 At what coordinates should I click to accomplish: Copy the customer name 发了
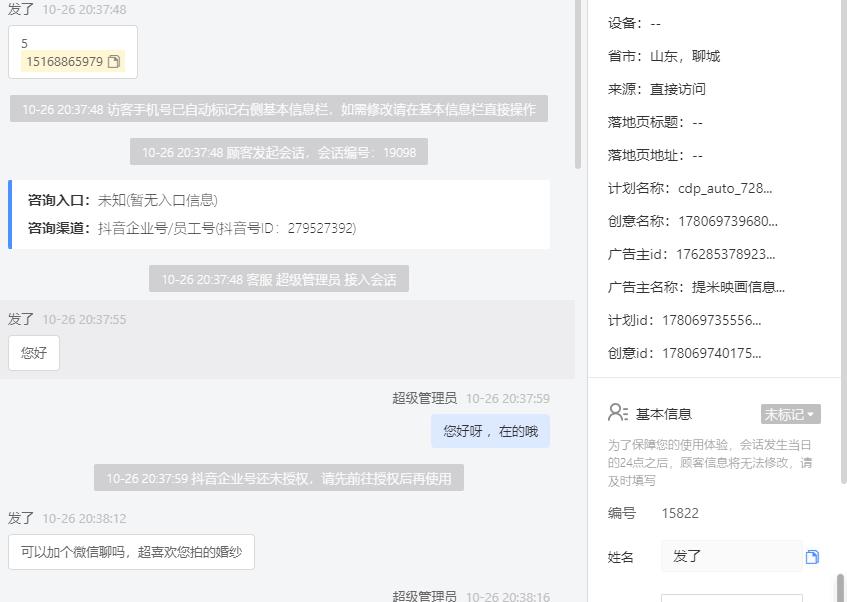coord(812,557)
